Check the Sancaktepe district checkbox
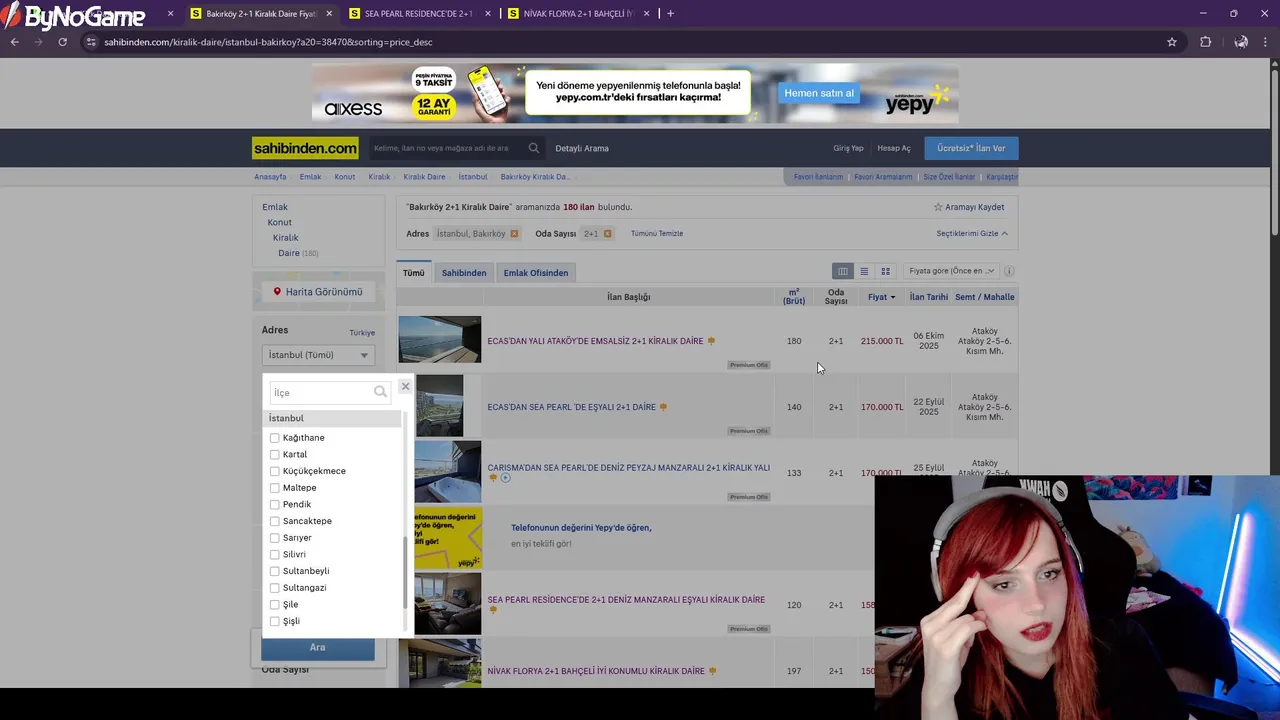 (x=275, y=521)
